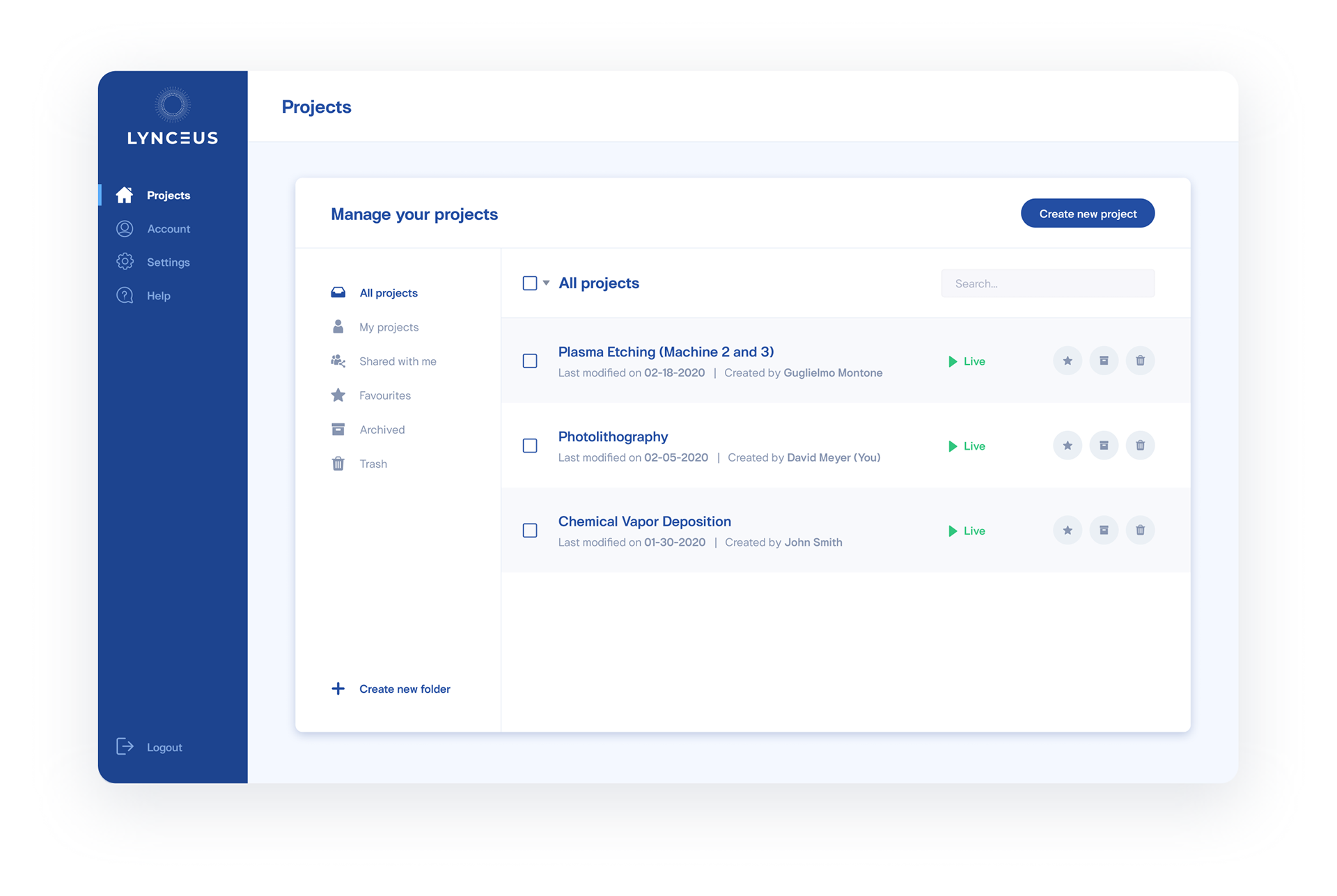Click the plus icon for new folder
1337x896 pixels.
pos(338,689)
